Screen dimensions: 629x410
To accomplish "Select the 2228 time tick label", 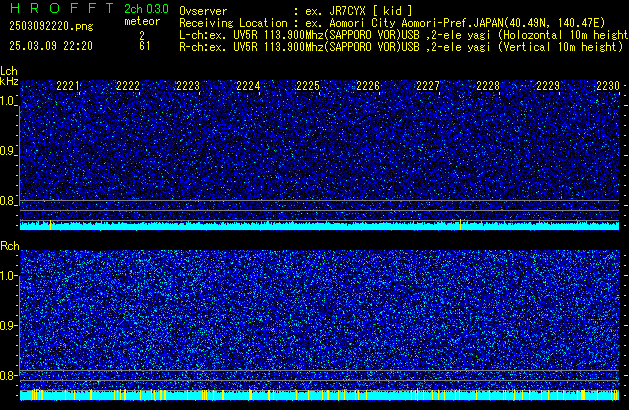I will click(x=488, y=86).
